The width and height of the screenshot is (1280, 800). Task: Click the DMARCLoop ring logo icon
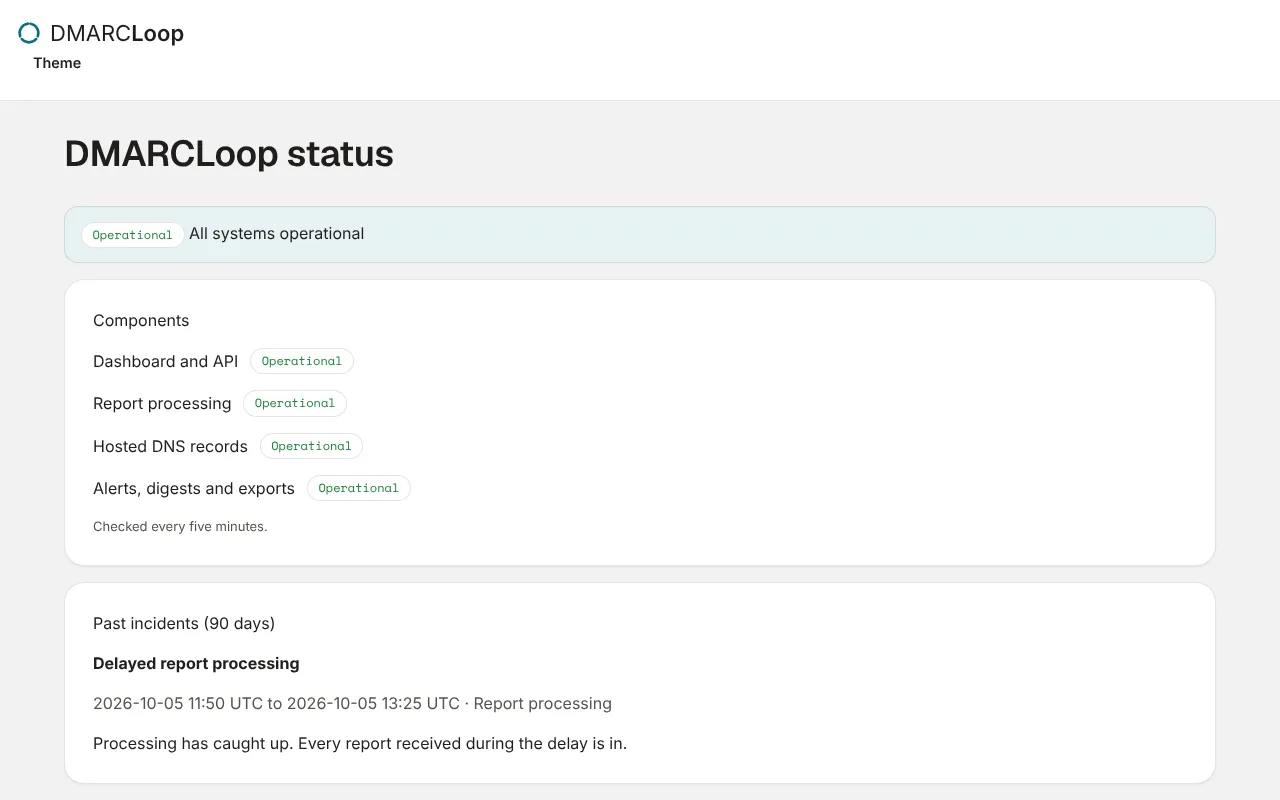pos(29,33)
